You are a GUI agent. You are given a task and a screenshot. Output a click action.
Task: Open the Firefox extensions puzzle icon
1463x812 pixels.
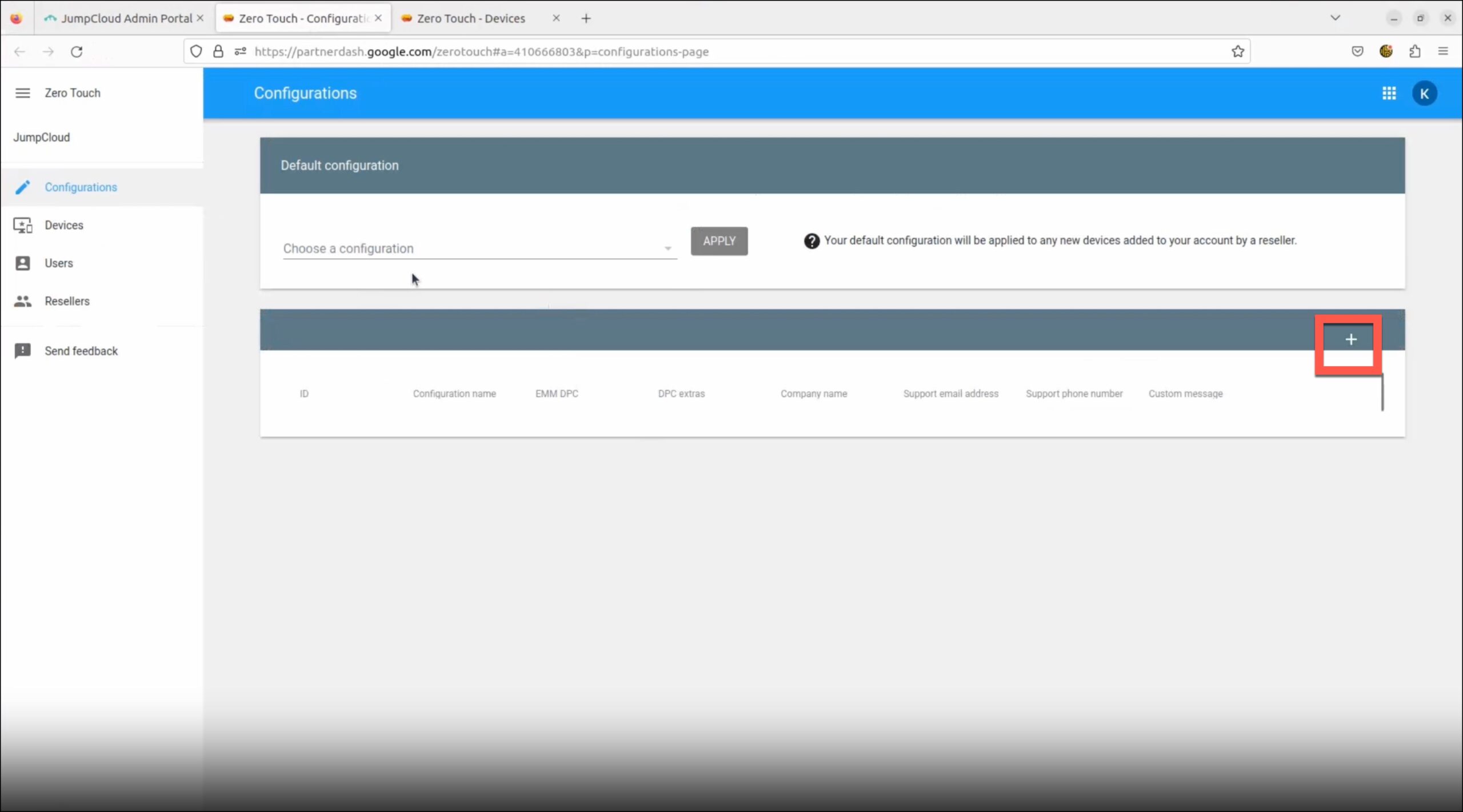point(1414,51)
